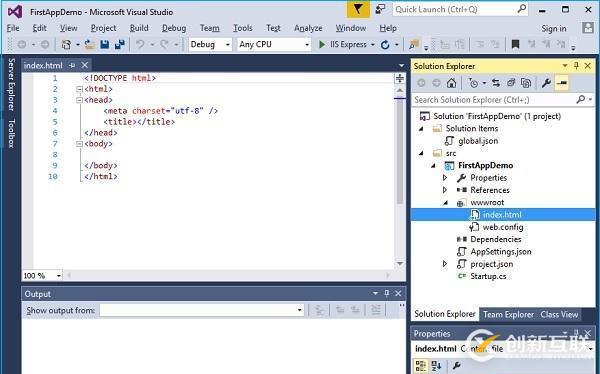Start debugging with green play arrow
This screenshot has width=600, height=374.
(x=322, y=45)
